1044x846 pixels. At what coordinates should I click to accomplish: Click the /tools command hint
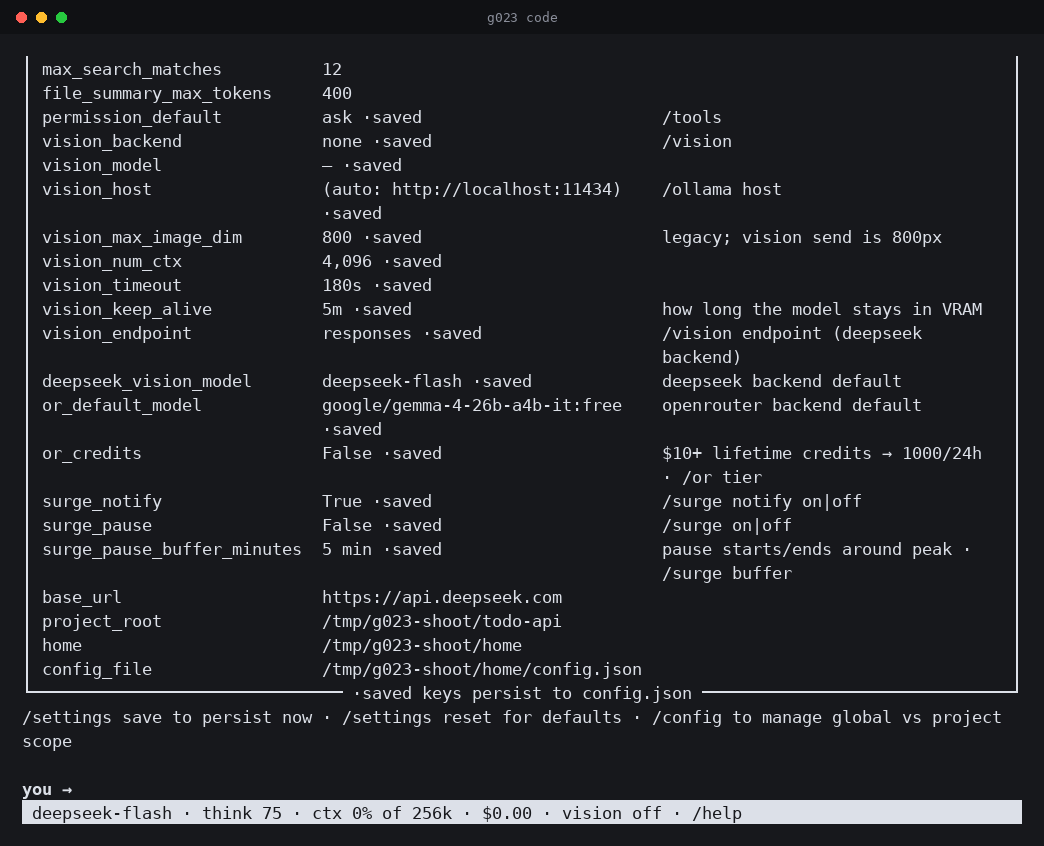tap(692, 117)
